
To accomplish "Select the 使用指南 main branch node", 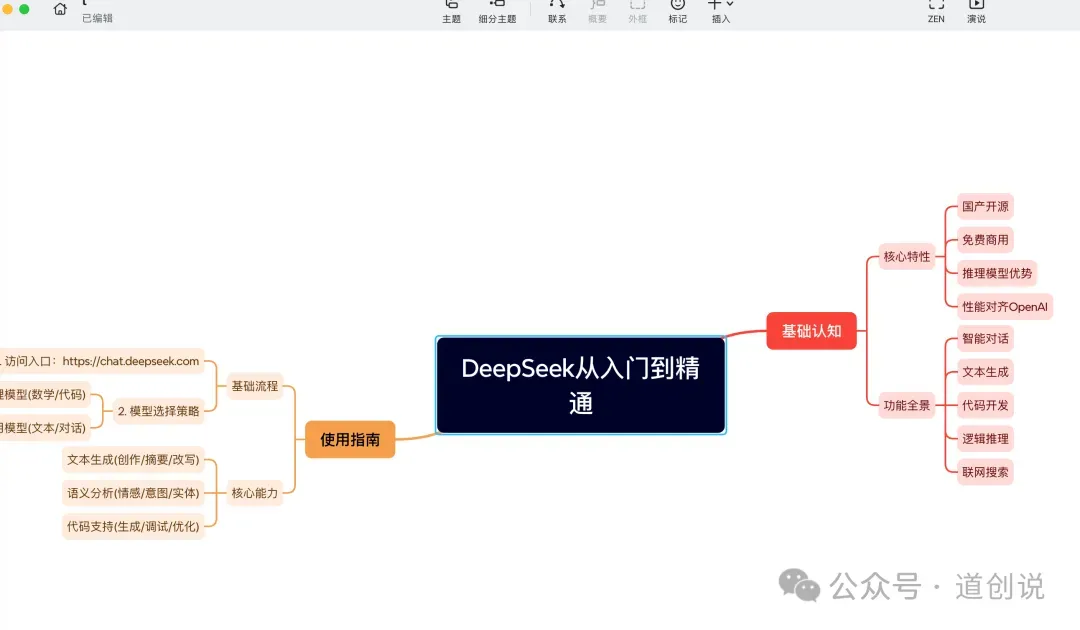I will (x=350, y=439).
